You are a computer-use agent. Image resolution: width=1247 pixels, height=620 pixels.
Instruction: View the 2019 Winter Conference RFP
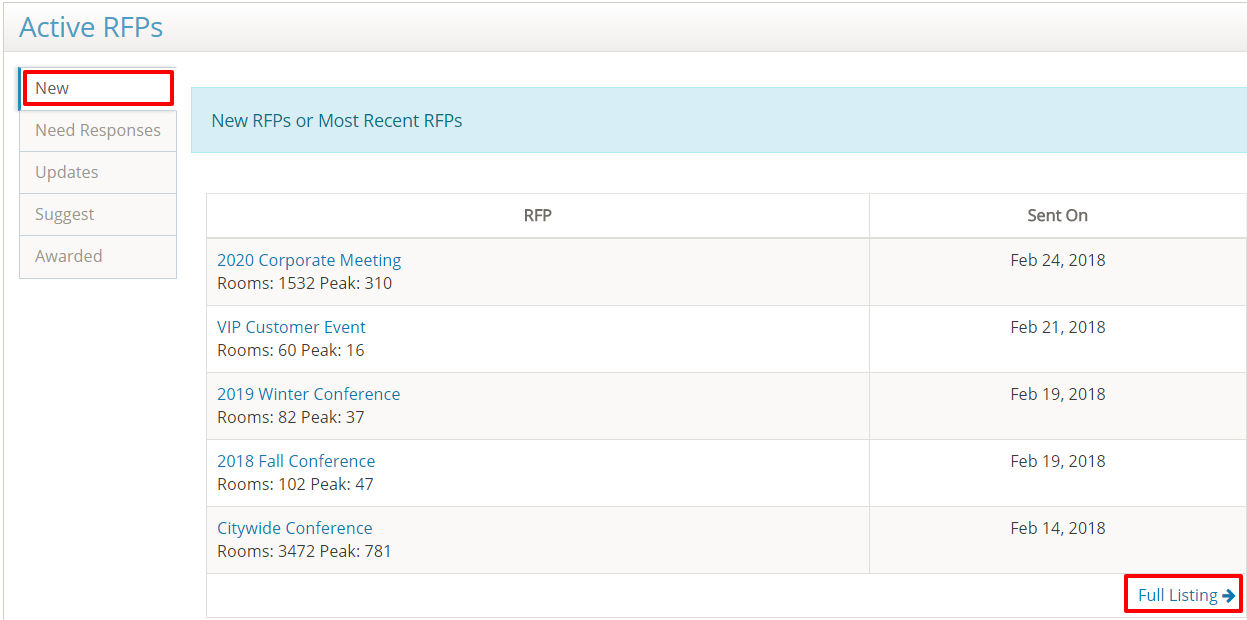pyautogui.click(x=308, y=394)
